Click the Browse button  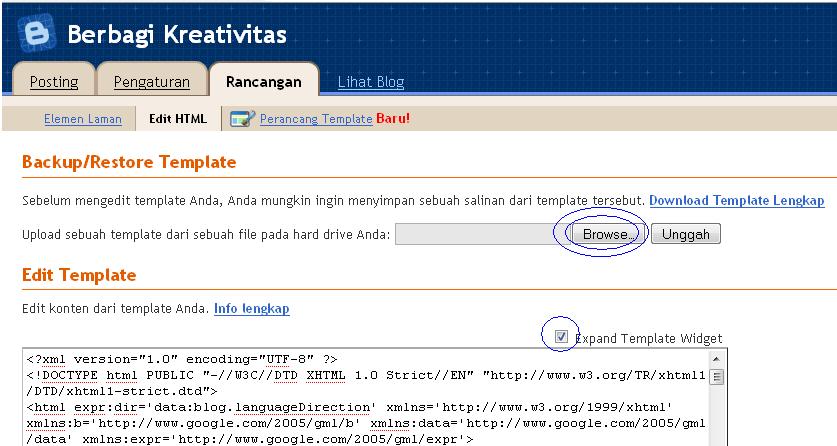tap(608, 234)
